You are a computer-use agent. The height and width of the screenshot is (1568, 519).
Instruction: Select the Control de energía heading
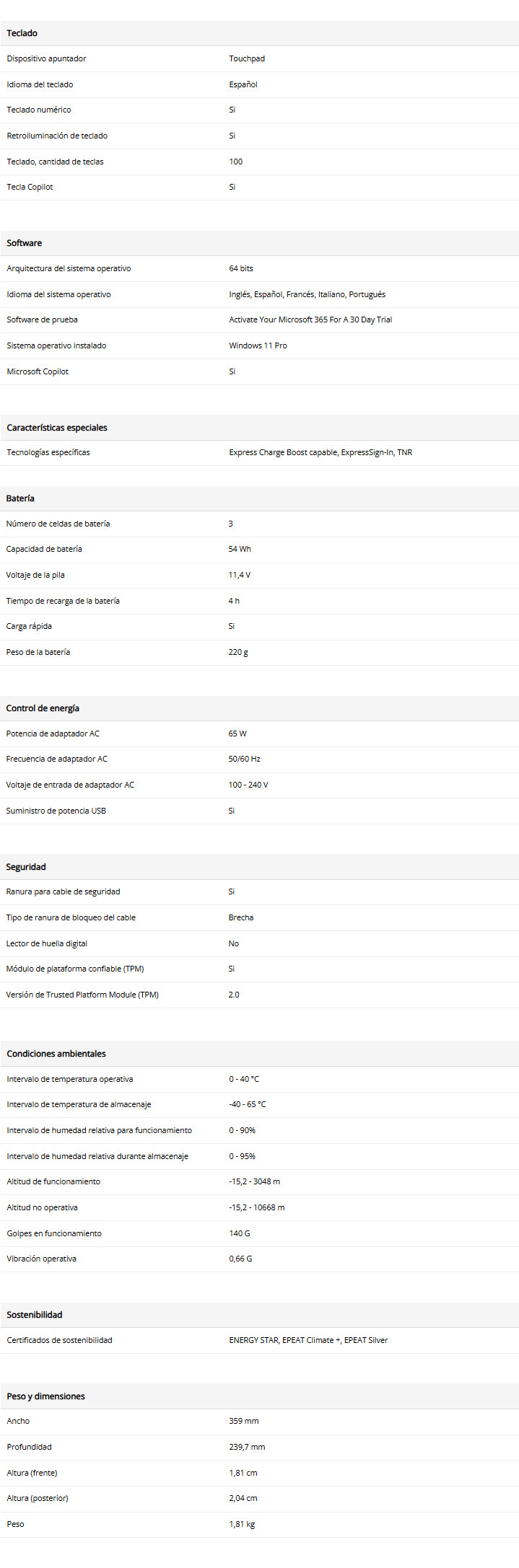click(43, 708)
